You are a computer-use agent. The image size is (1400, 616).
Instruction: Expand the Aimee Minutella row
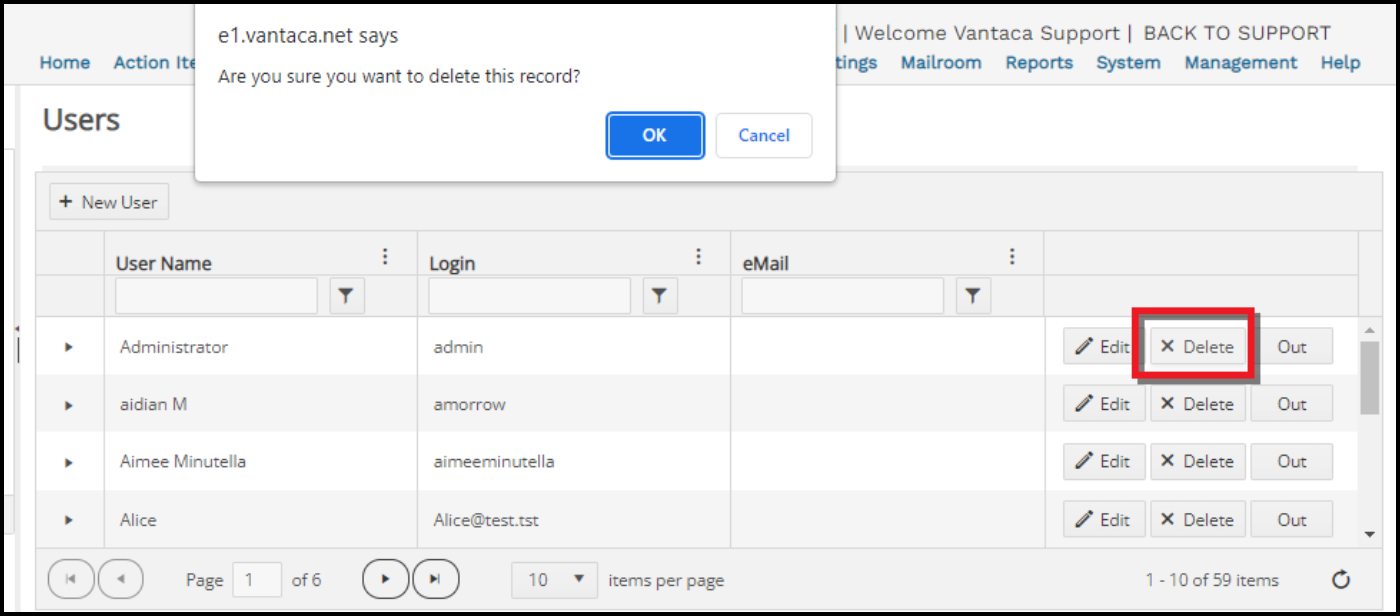tap(69, 462)
